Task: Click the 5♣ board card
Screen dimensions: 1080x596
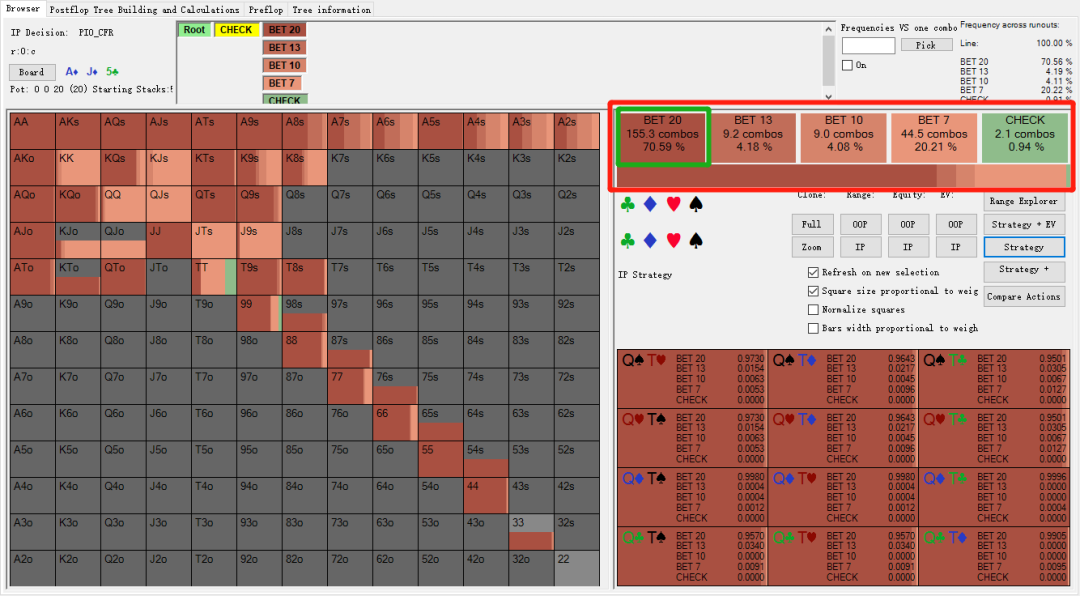Action: tap(112, 72)
